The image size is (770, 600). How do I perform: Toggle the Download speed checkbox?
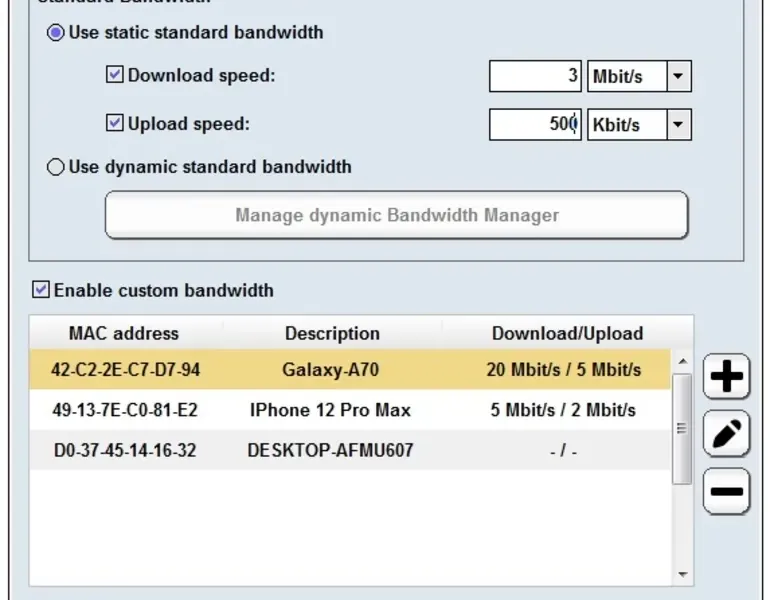pos(115,75)
